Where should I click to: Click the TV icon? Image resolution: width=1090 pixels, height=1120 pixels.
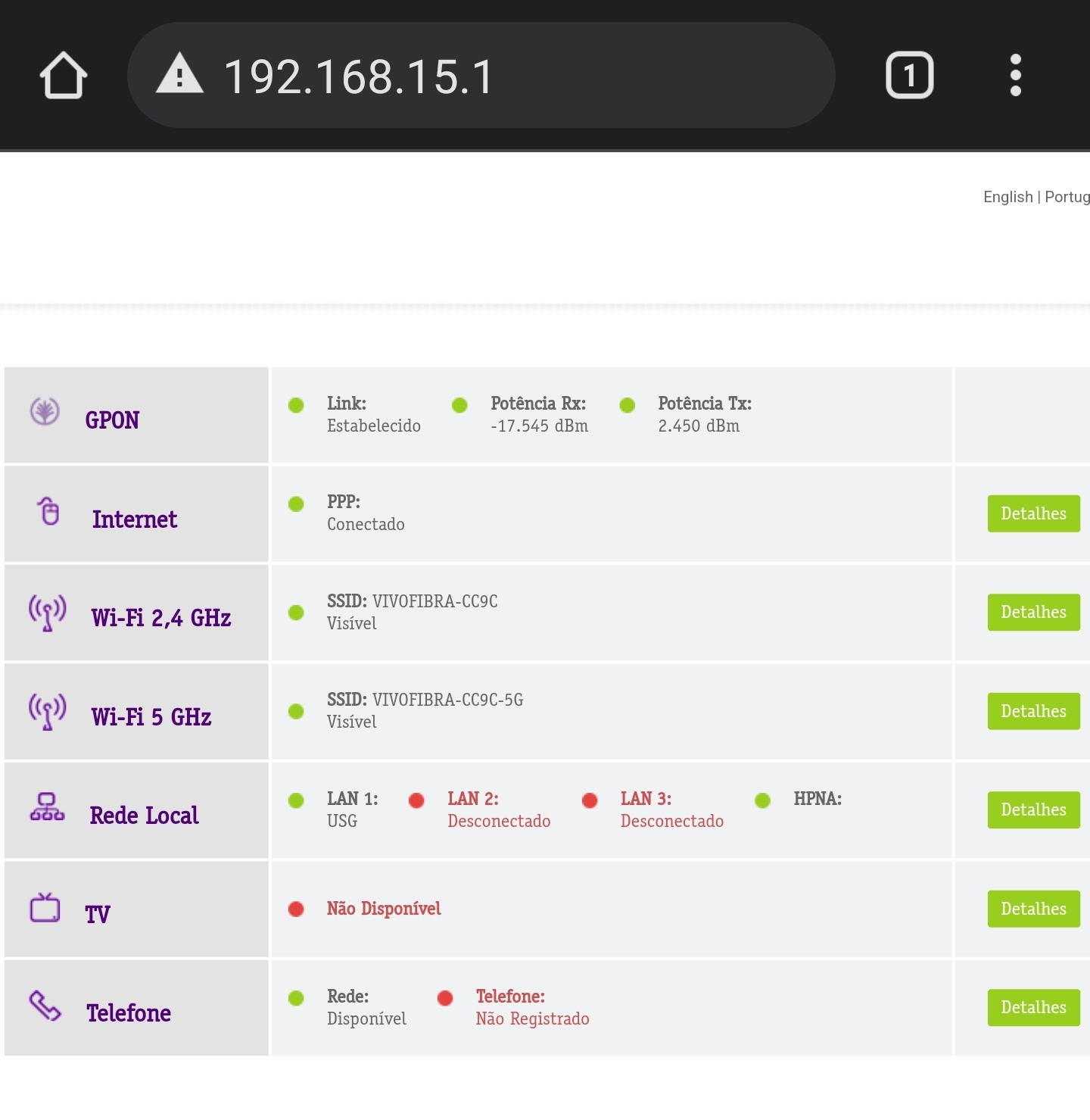point(45,906)
